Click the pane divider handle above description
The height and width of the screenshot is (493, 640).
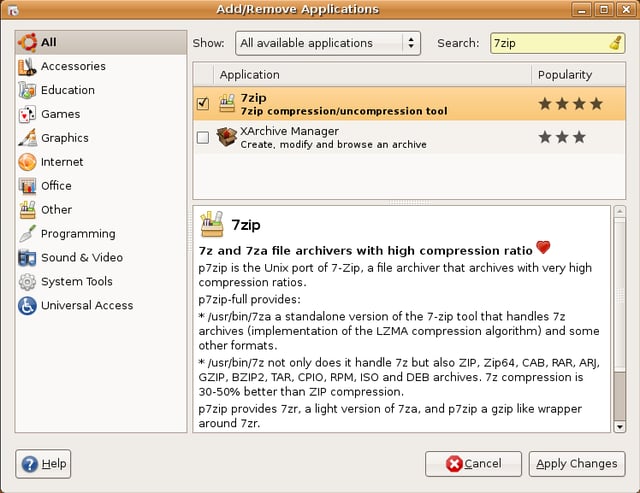[409, 202]
